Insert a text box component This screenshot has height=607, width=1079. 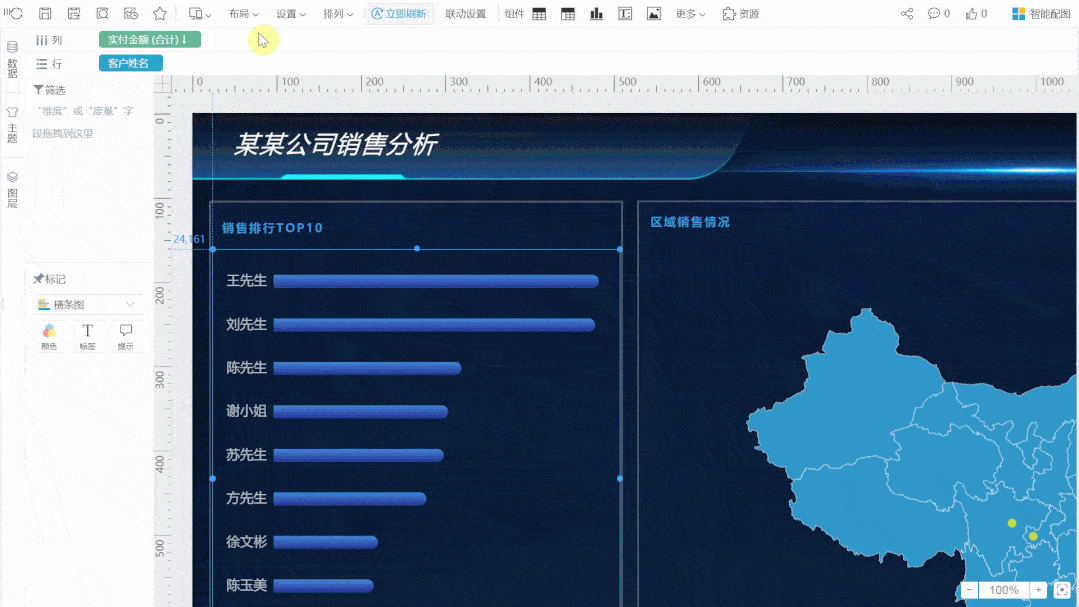point(625,14)
